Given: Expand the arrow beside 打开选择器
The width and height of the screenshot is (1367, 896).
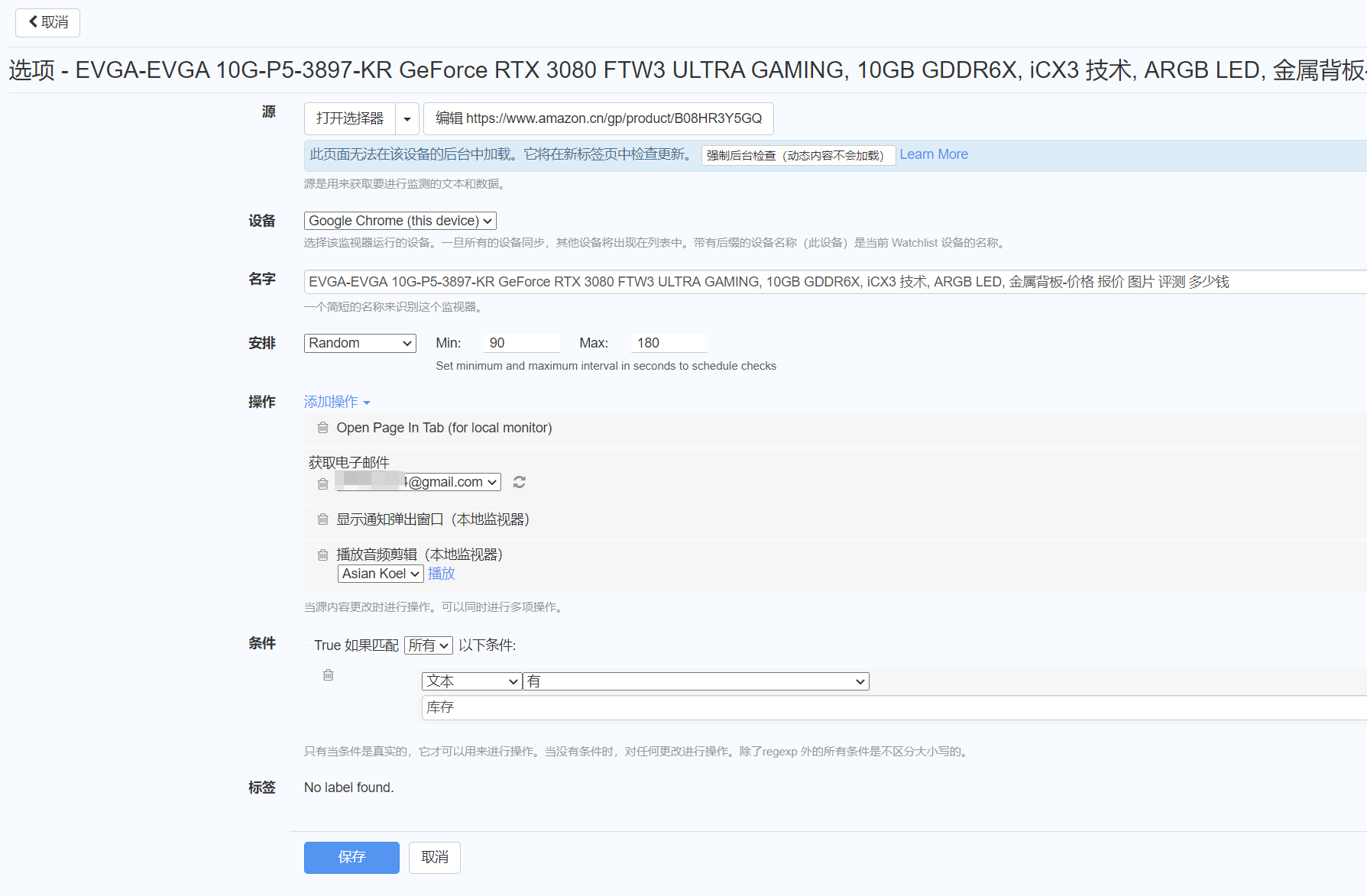Looking at the screenshot, I should click(407, 118).
